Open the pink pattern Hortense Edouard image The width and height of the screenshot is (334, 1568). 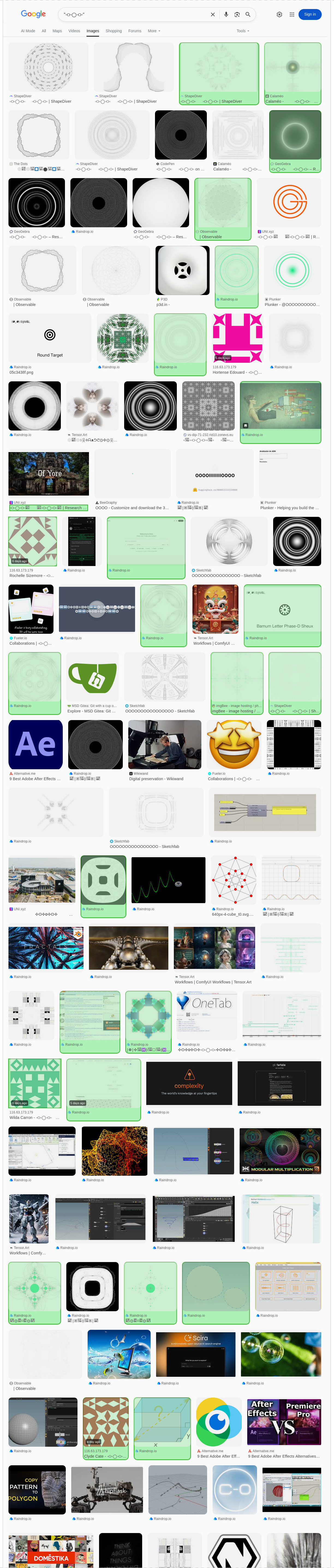[x=237, y=338]
